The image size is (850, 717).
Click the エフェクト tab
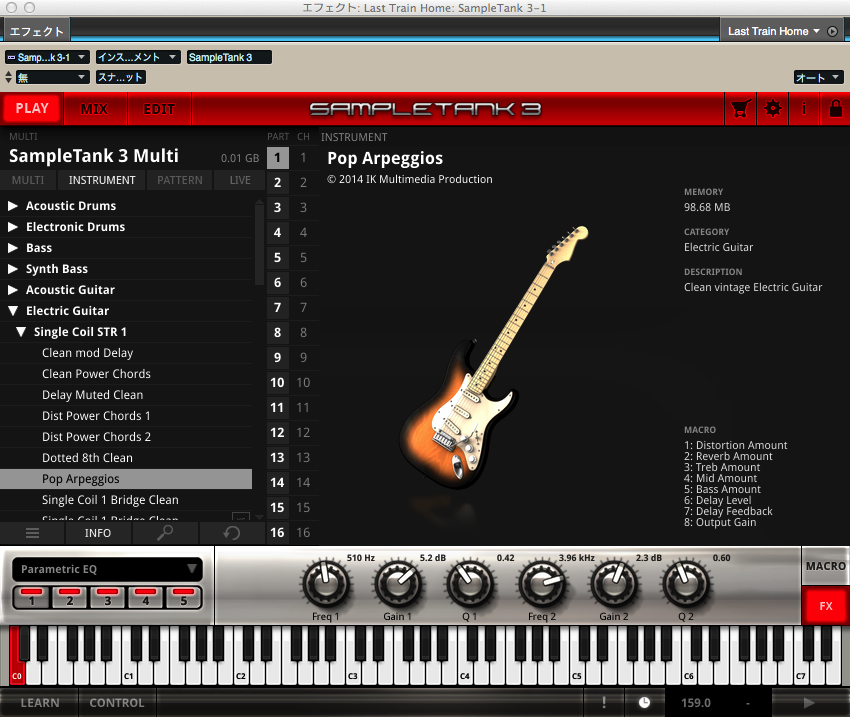pyautogui.click(x=37, y=31)
